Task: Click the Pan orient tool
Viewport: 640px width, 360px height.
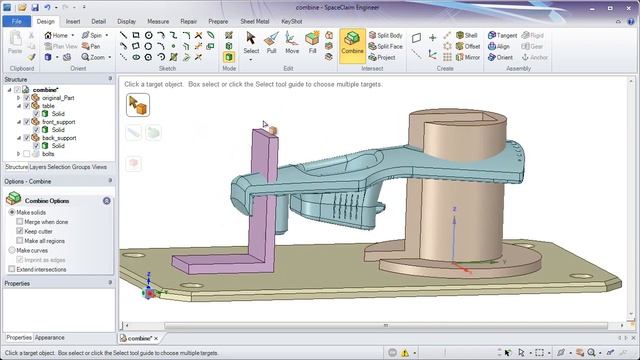Action: click(91, 46)
